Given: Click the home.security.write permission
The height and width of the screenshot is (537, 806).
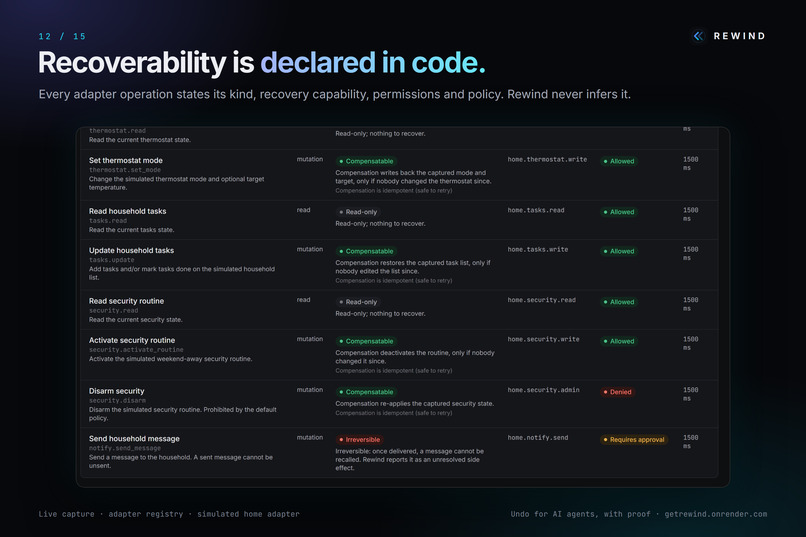Looking at the screenshot, I should [x=543, y=339].
